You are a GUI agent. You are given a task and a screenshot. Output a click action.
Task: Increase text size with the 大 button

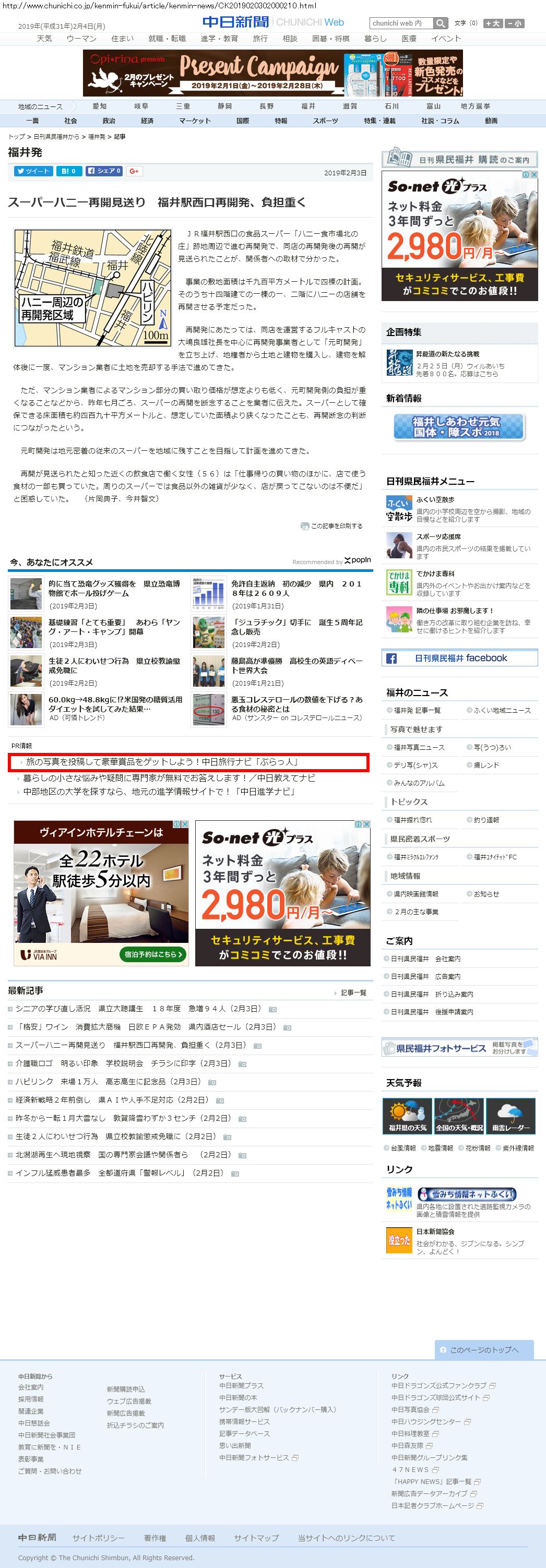[x=492, y=23]
